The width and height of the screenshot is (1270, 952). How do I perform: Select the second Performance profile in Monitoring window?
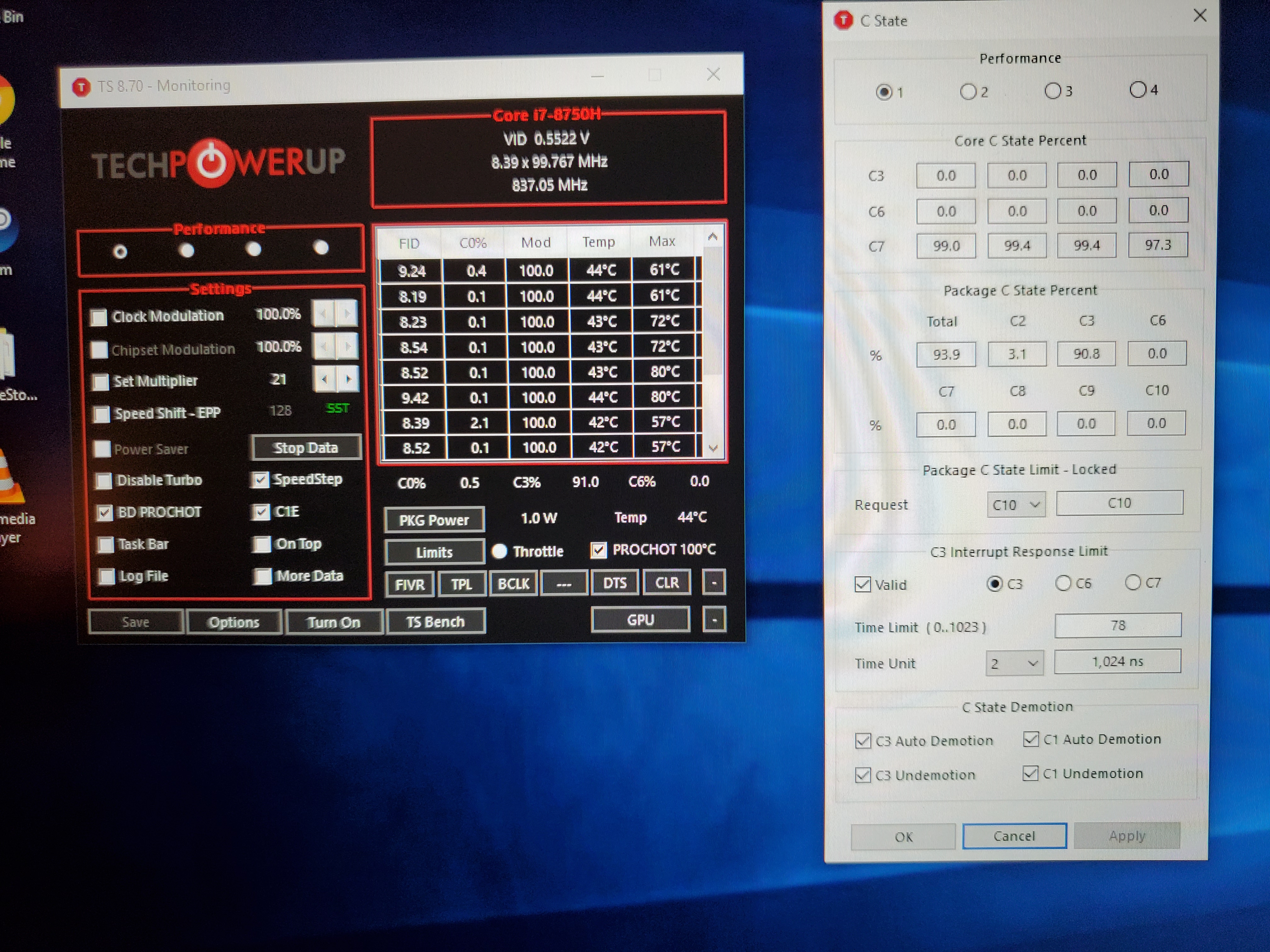tap(186, 250)
